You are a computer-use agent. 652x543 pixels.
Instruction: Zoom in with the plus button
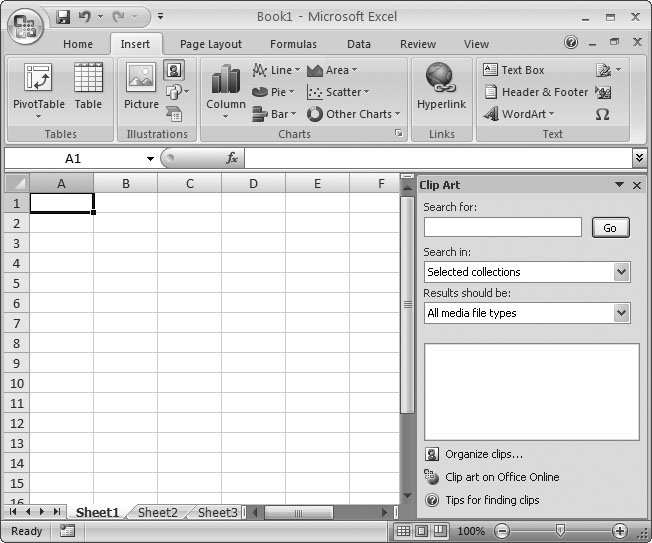pyautogui.click(x=620, y=531)
